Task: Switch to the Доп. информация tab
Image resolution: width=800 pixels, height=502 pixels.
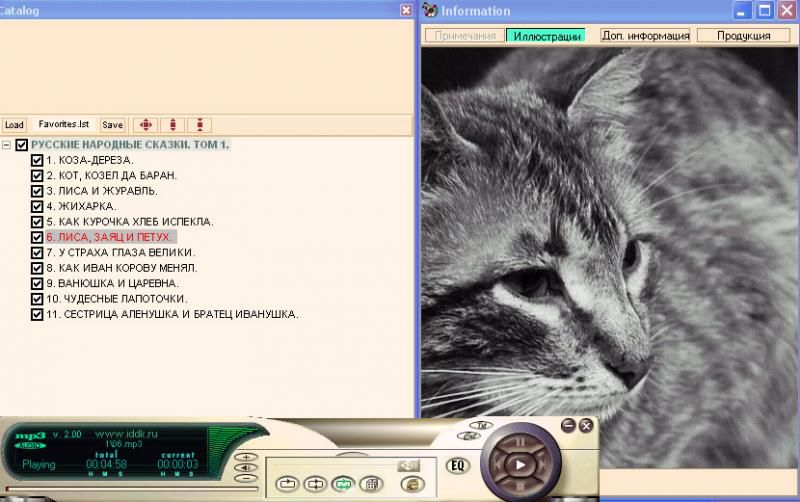Action: tap(645, 35)
